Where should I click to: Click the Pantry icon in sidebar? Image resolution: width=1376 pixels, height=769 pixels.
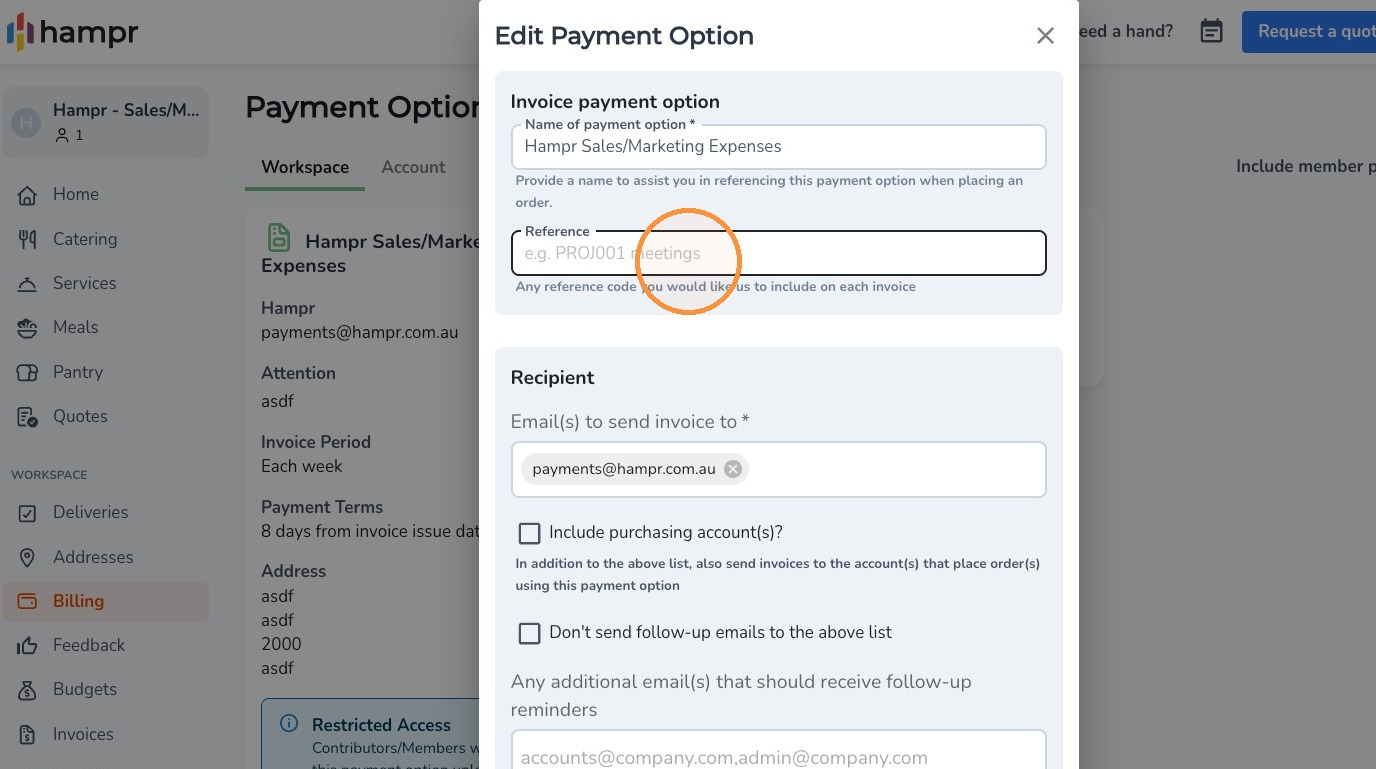(28, 373)
